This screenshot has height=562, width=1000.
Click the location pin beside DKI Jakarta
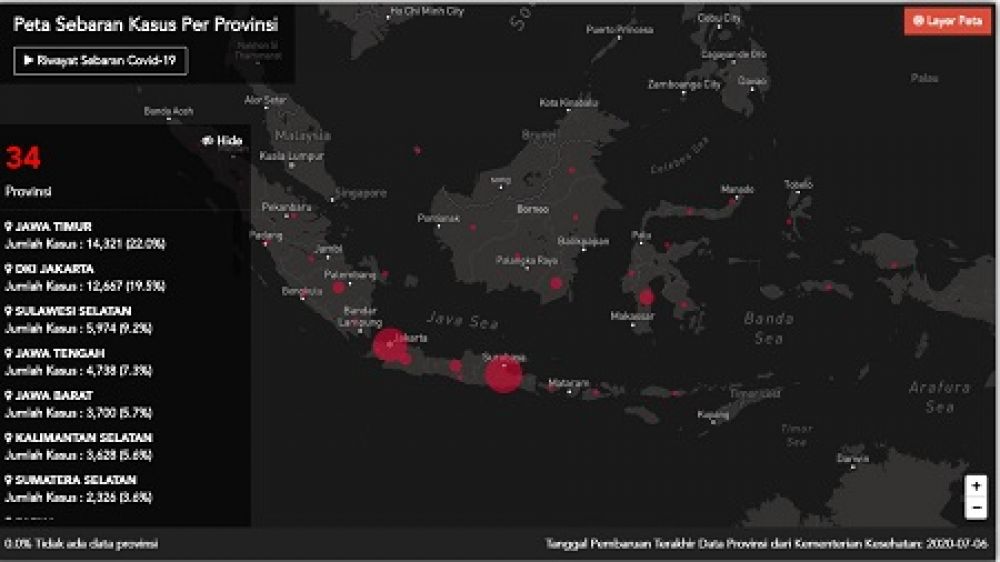tap(8, 269)
